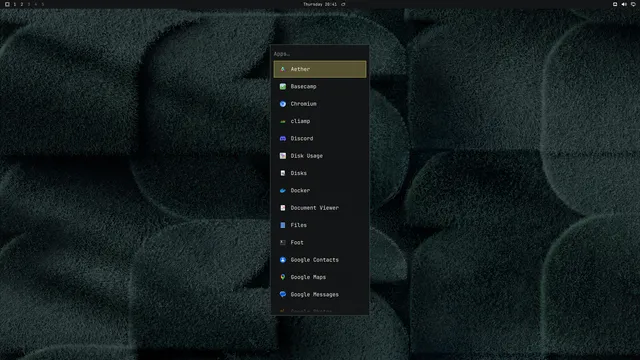Click the Docker whale icon
The width and height of the screenshot is (640, 360).
tap(283, 191)
